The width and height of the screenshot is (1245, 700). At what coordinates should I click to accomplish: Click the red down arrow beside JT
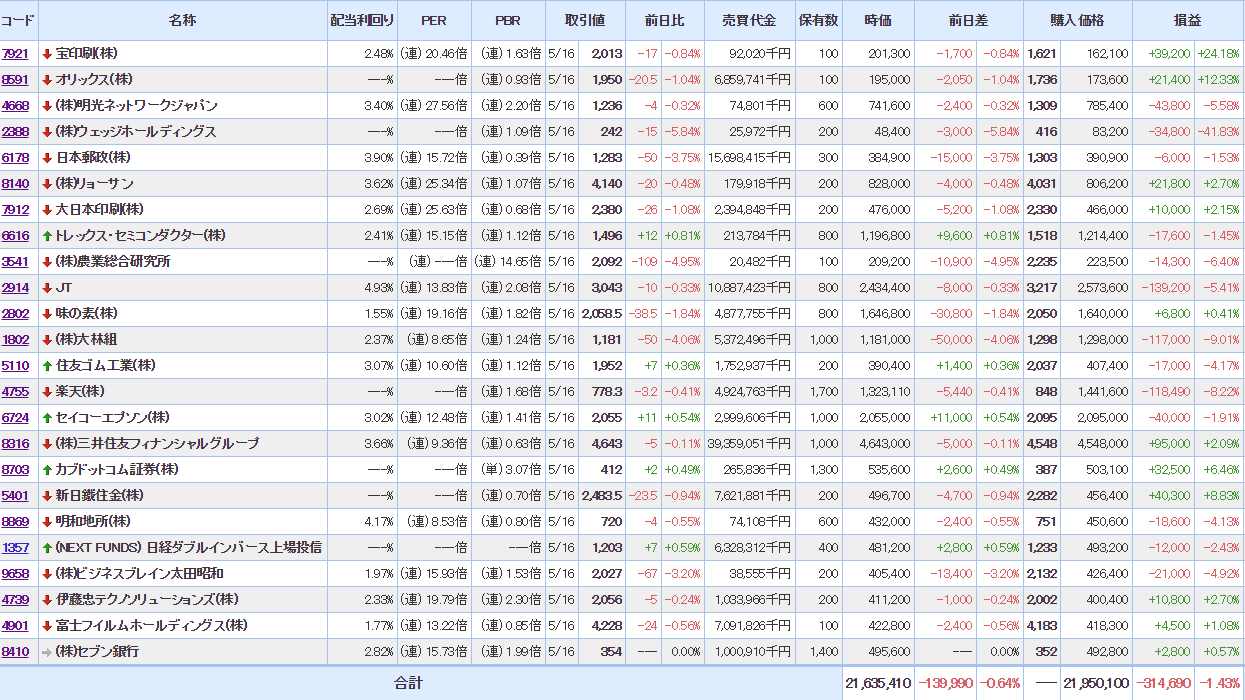pos(47,287)
